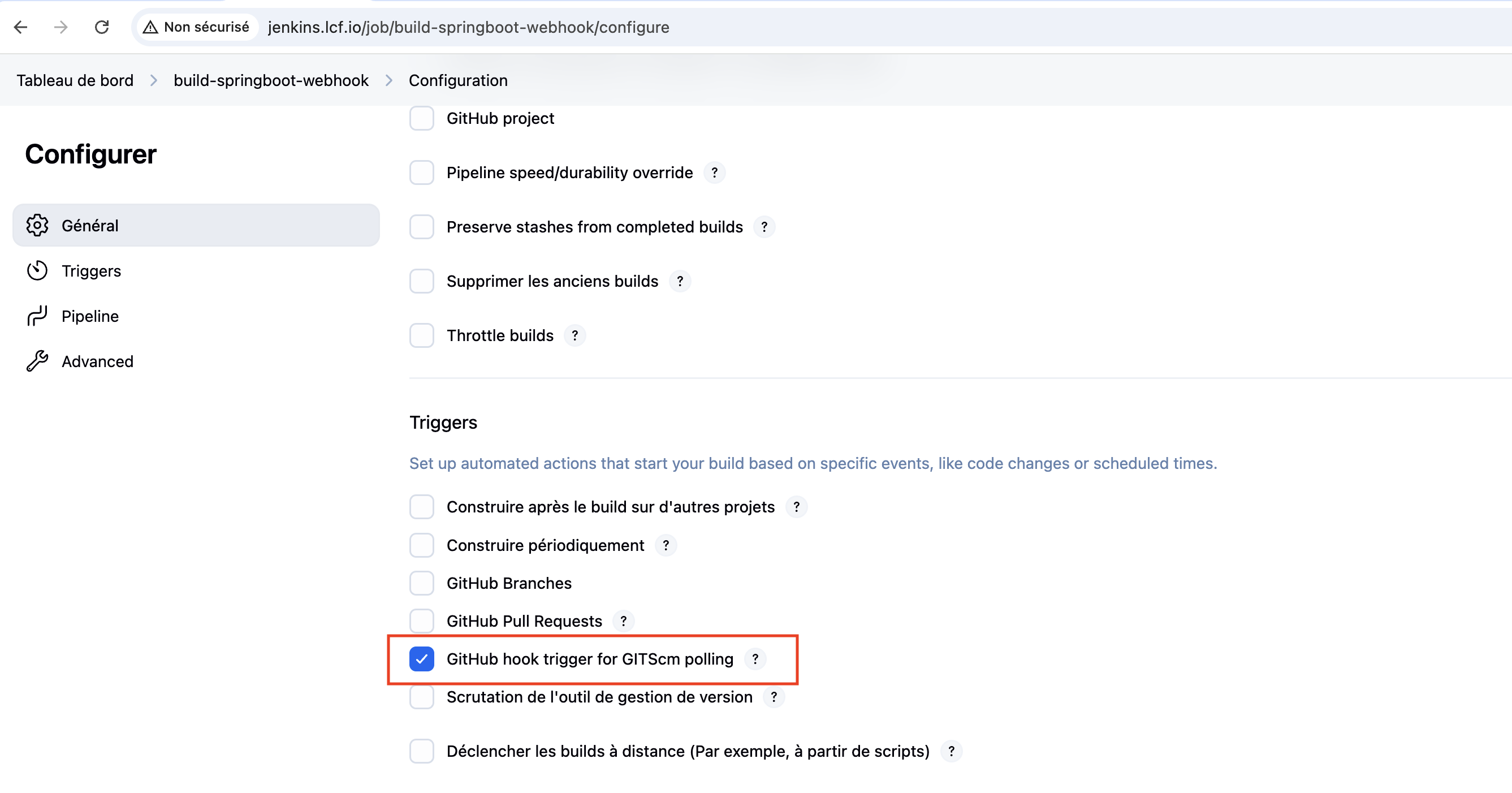Click help icon beside GitHub Pull Requests
Screen dimensions: 1512x793
[x=623, y=621]
